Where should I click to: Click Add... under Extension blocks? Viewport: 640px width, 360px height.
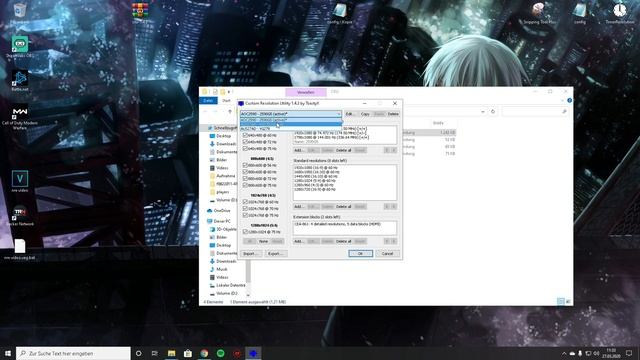pyautogui.click(x=299, y=241)
